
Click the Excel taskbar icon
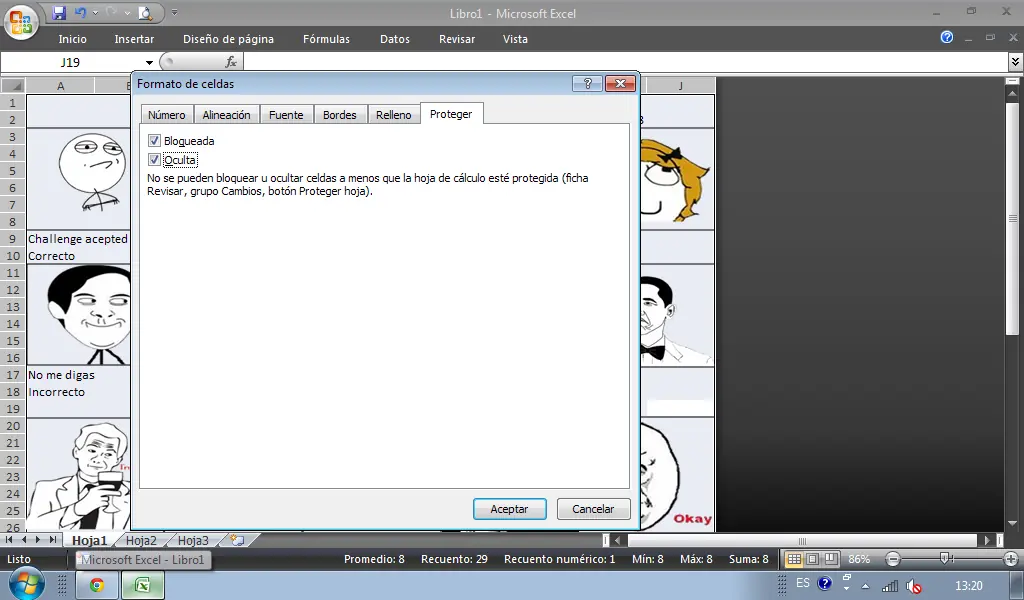(142, 585)
